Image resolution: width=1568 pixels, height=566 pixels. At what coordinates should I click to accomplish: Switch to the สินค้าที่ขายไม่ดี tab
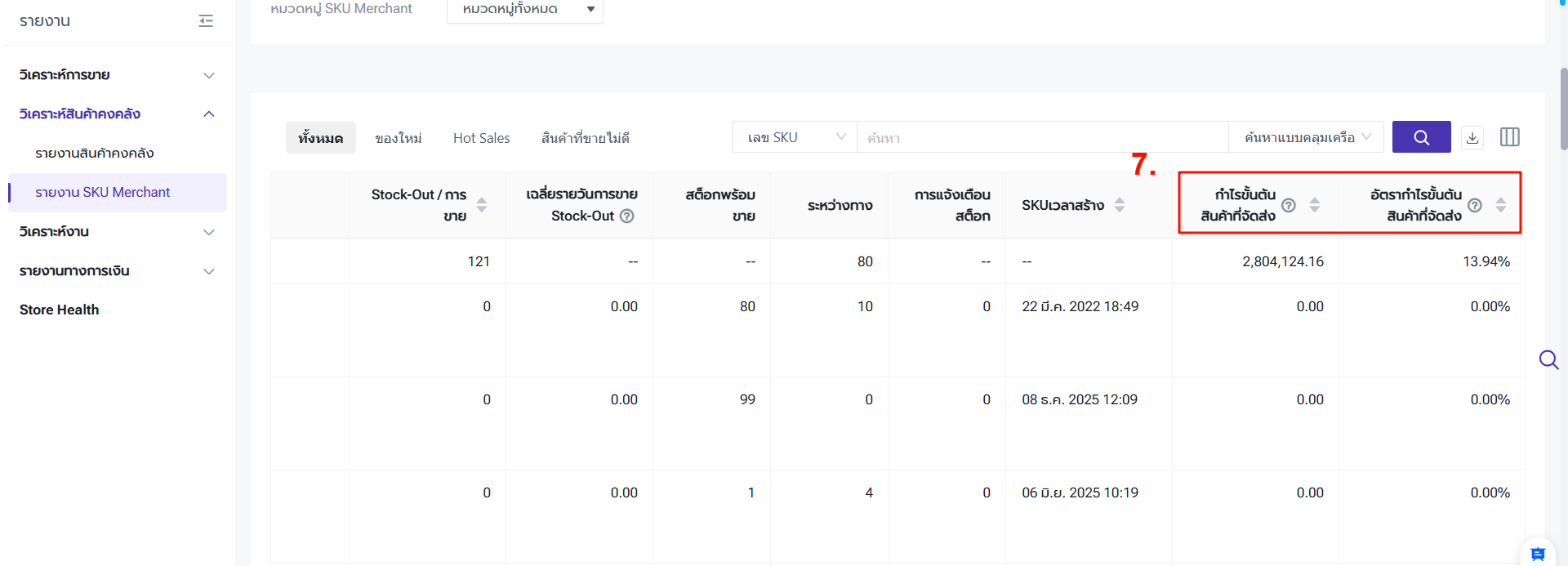[x=585, y=138]
